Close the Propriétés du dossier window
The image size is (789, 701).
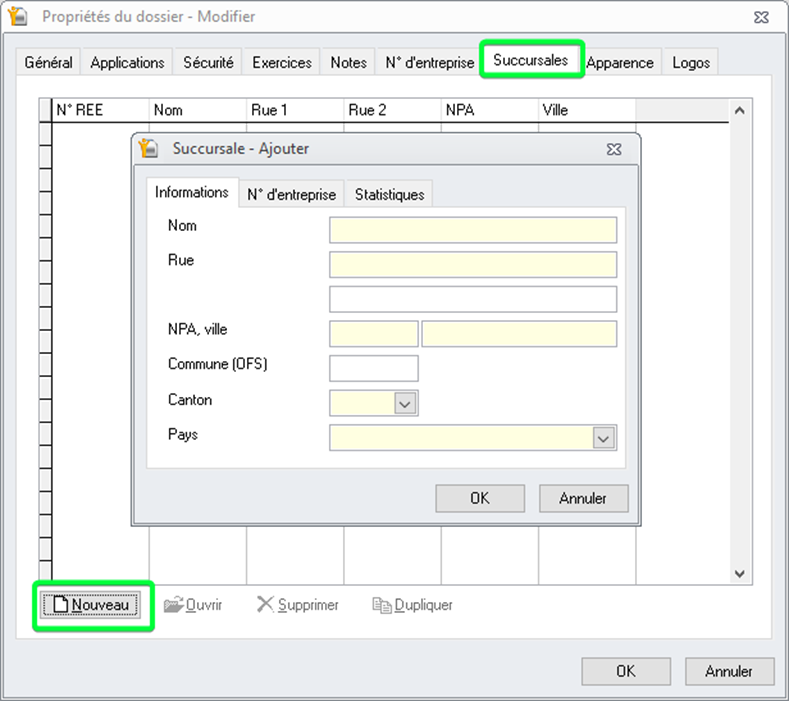761,16
